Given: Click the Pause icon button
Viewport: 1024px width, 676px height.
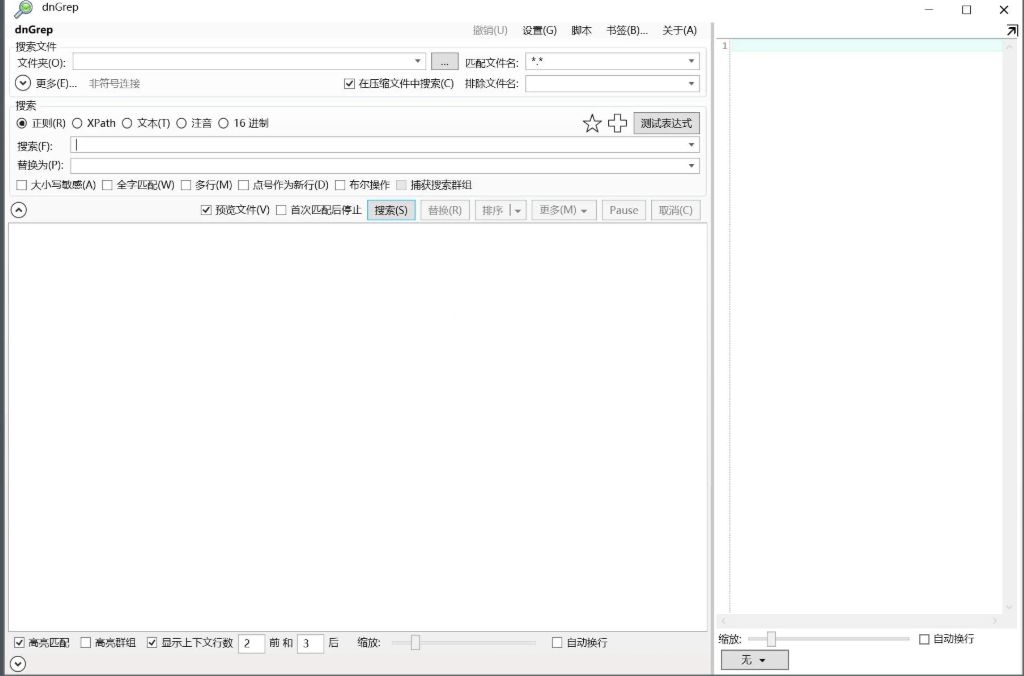Looking at the screenshot, I should click(623, 210).
